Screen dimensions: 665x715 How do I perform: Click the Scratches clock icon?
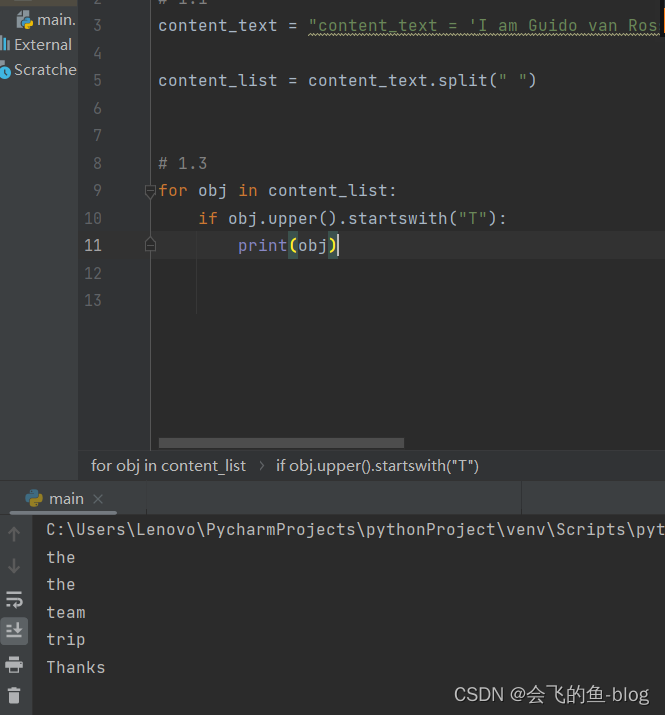5,70
